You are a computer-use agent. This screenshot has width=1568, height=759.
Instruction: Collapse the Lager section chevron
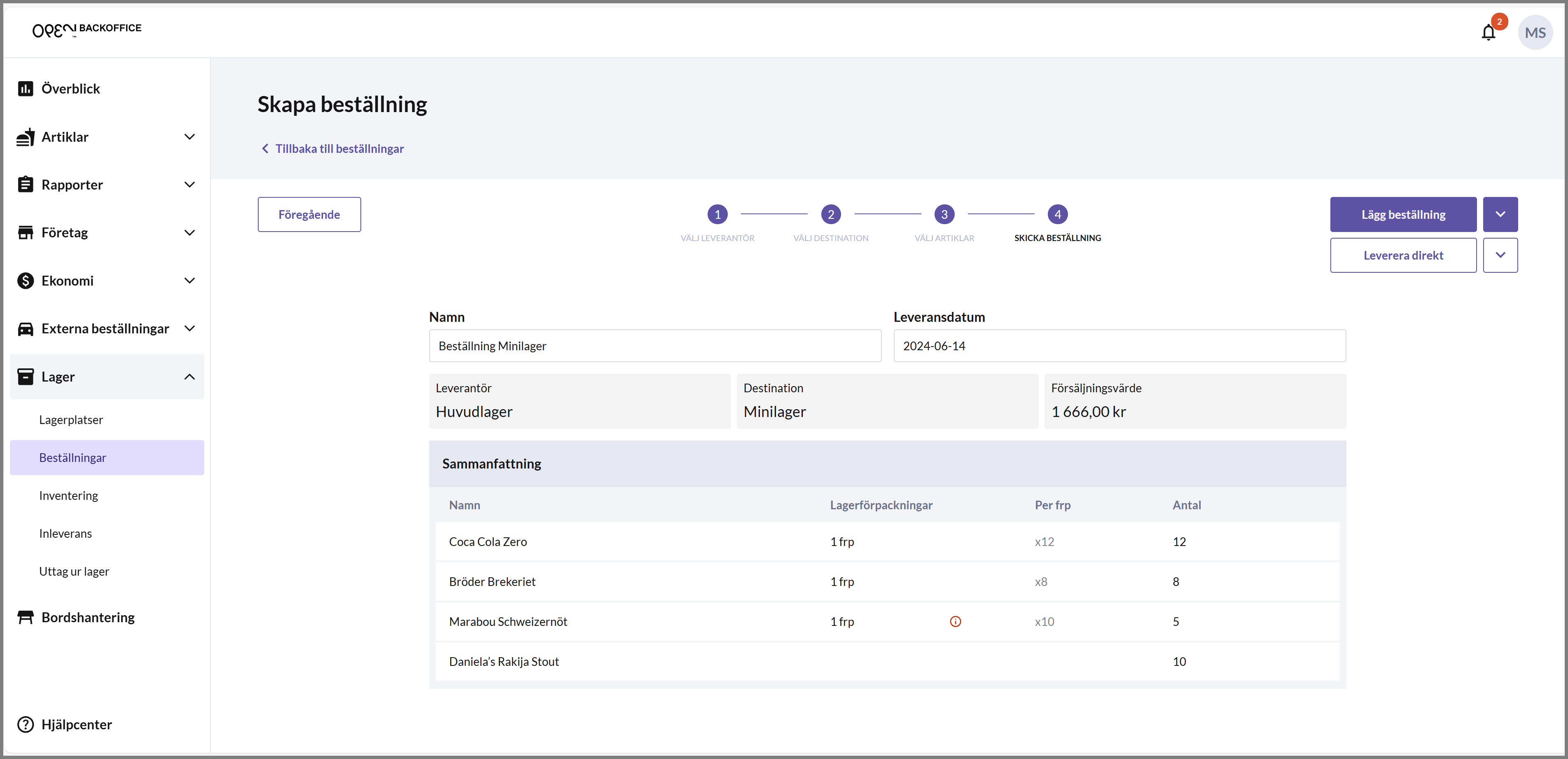pyautogui.click(x=189, y=377)
